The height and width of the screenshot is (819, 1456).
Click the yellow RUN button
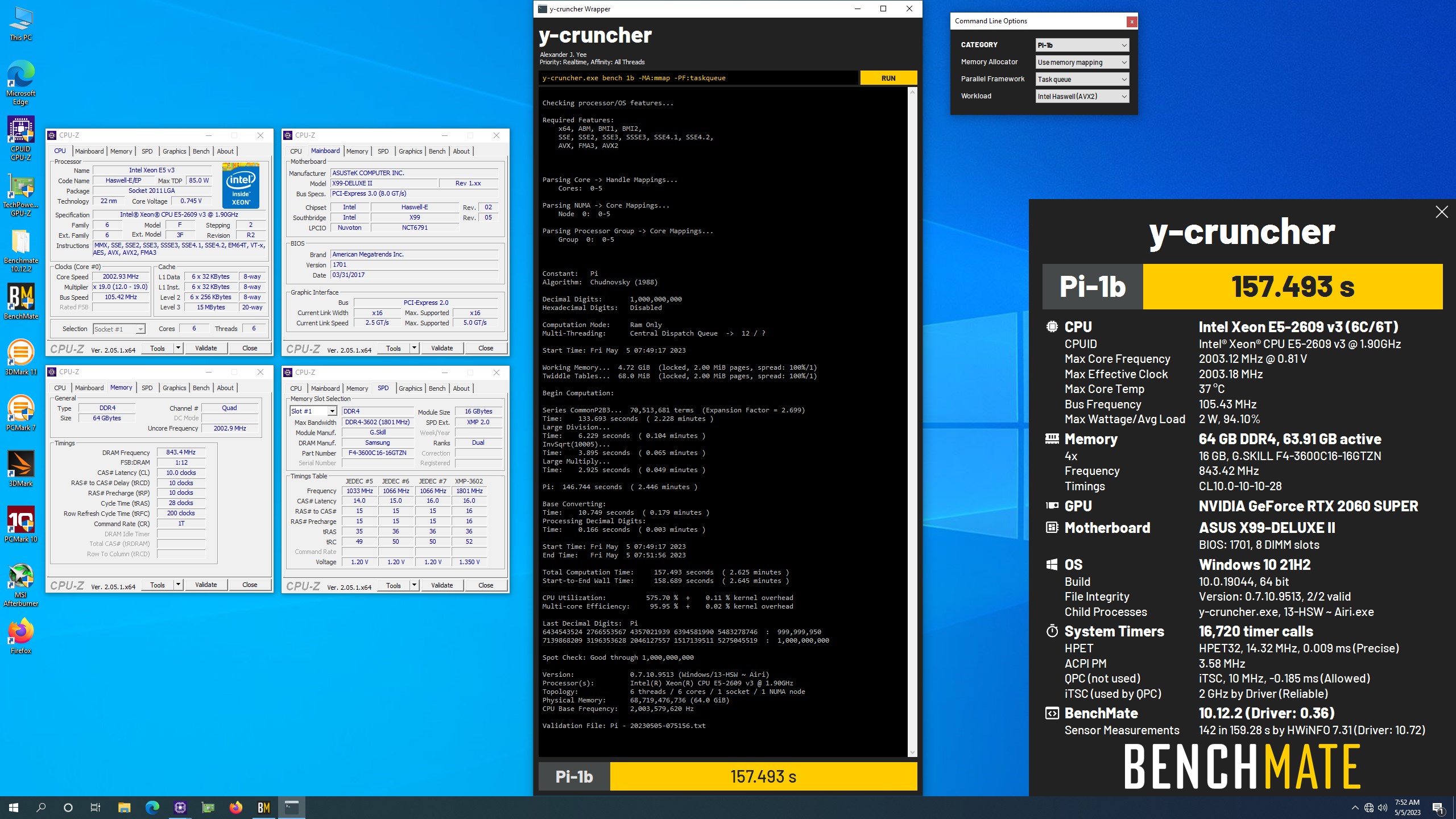click(x=888, y=78)
